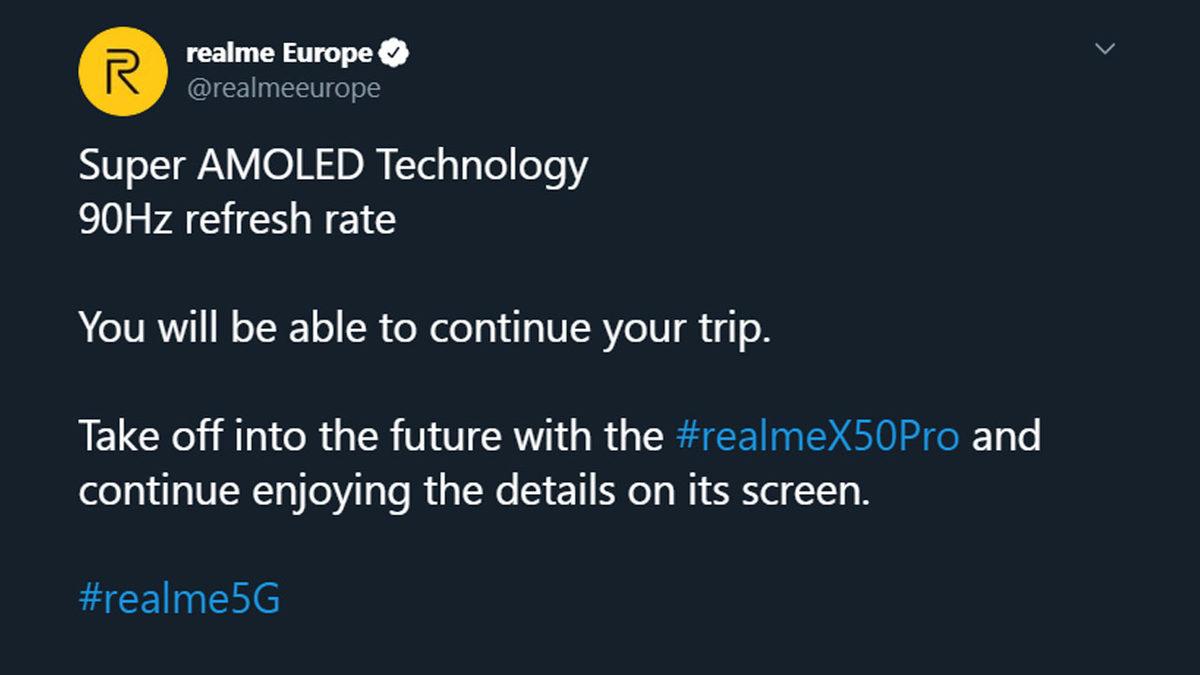Image resolution: width=1200 pixels, height=675 pixels.
Task: Visit the @realmeeurope handle
Action: pyautogui.click(x=282, y=88)
